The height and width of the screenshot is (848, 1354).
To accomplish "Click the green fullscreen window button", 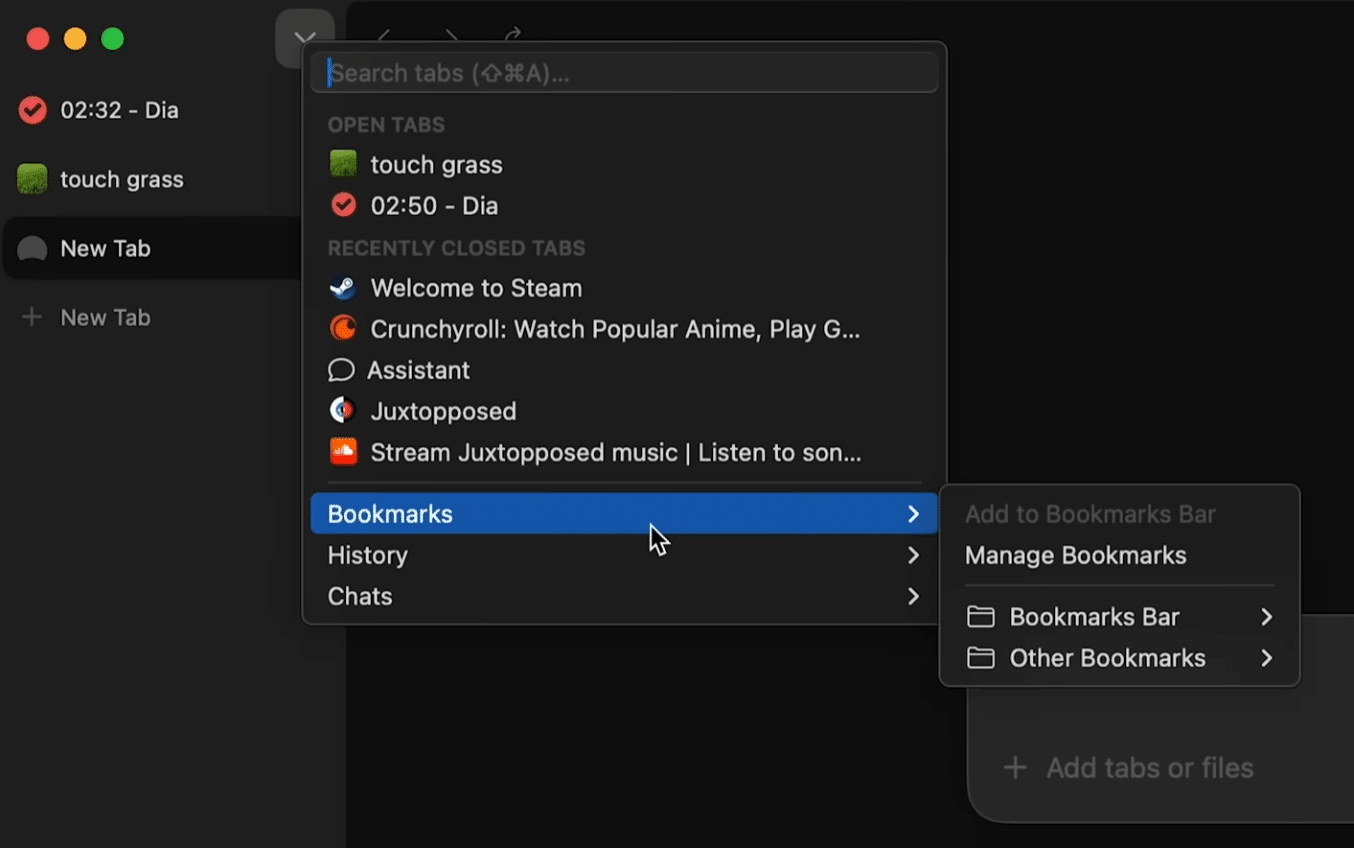I will pos(113,39).
